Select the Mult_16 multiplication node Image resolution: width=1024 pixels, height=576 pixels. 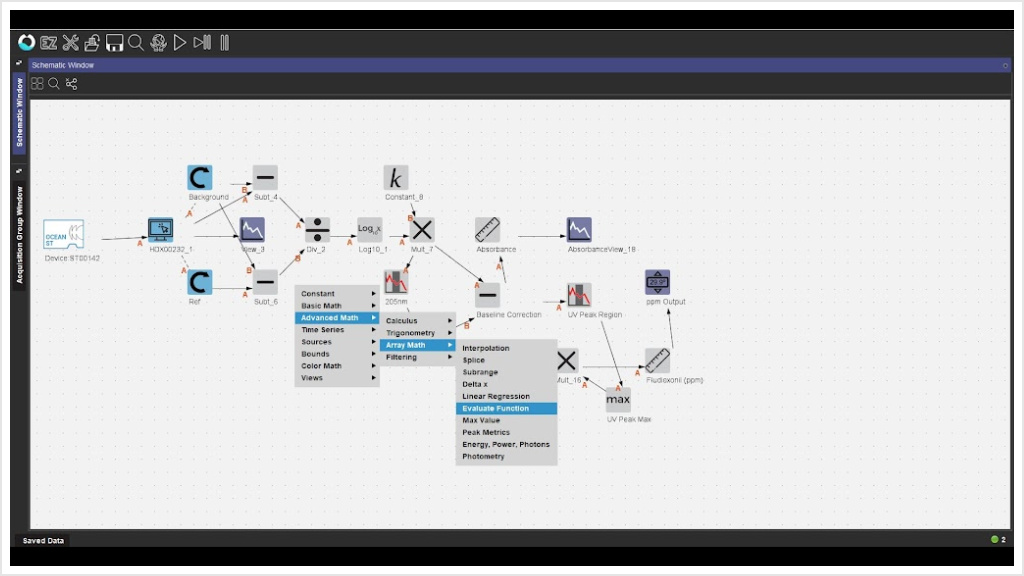tap(568, 360)
